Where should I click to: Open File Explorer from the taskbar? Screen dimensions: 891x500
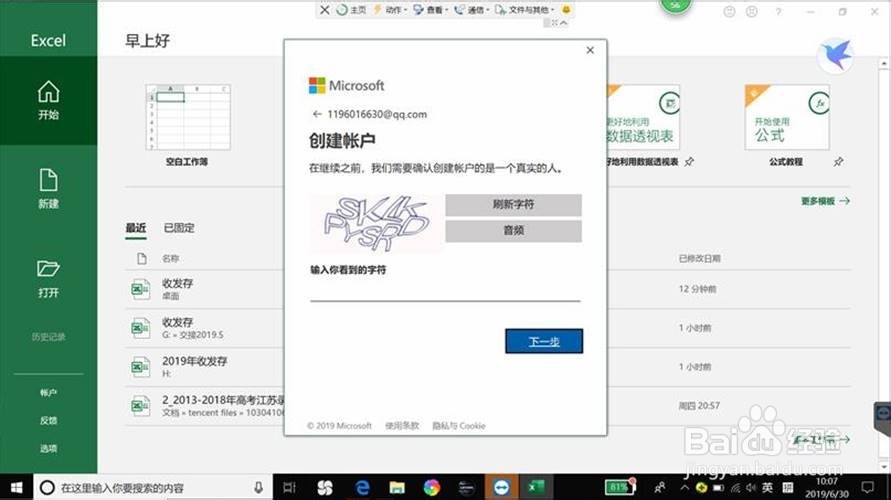pos(397,488)
